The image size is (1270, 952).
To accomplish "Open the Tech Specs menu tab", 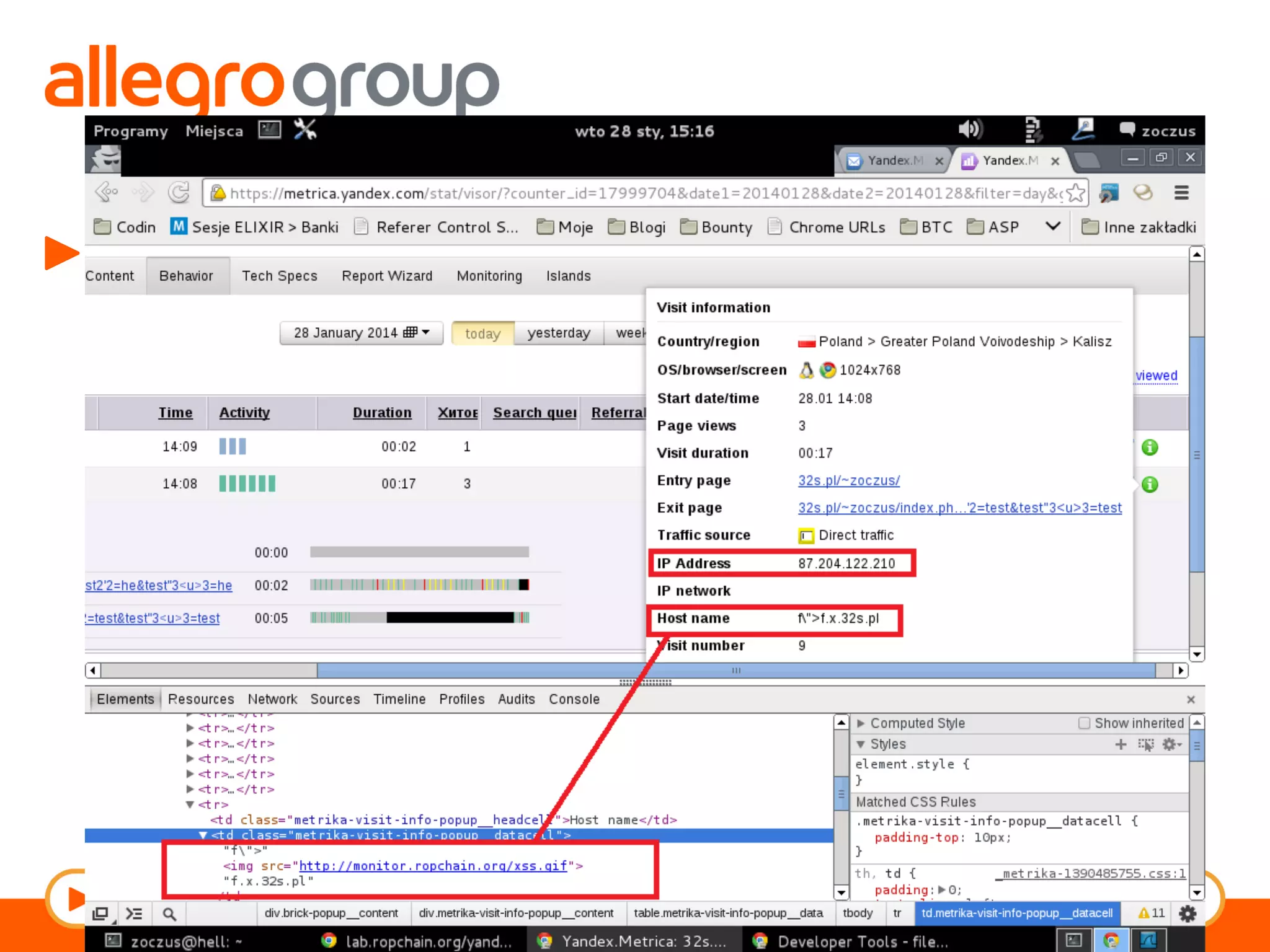I will pyautogui.click(x=279, y=276).
